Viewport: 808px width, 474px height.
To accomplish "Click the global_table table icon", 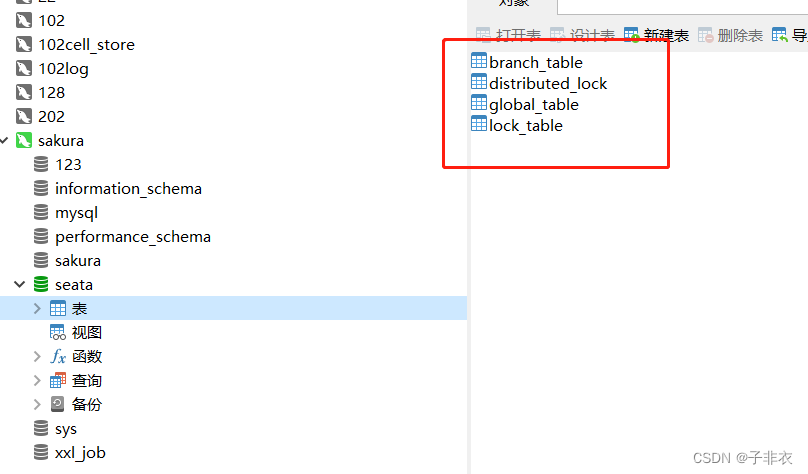I will [479, 103].
